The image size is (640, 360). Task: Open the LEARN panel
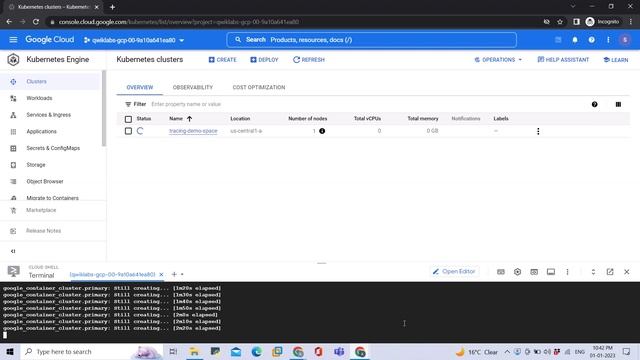(616, 60)
